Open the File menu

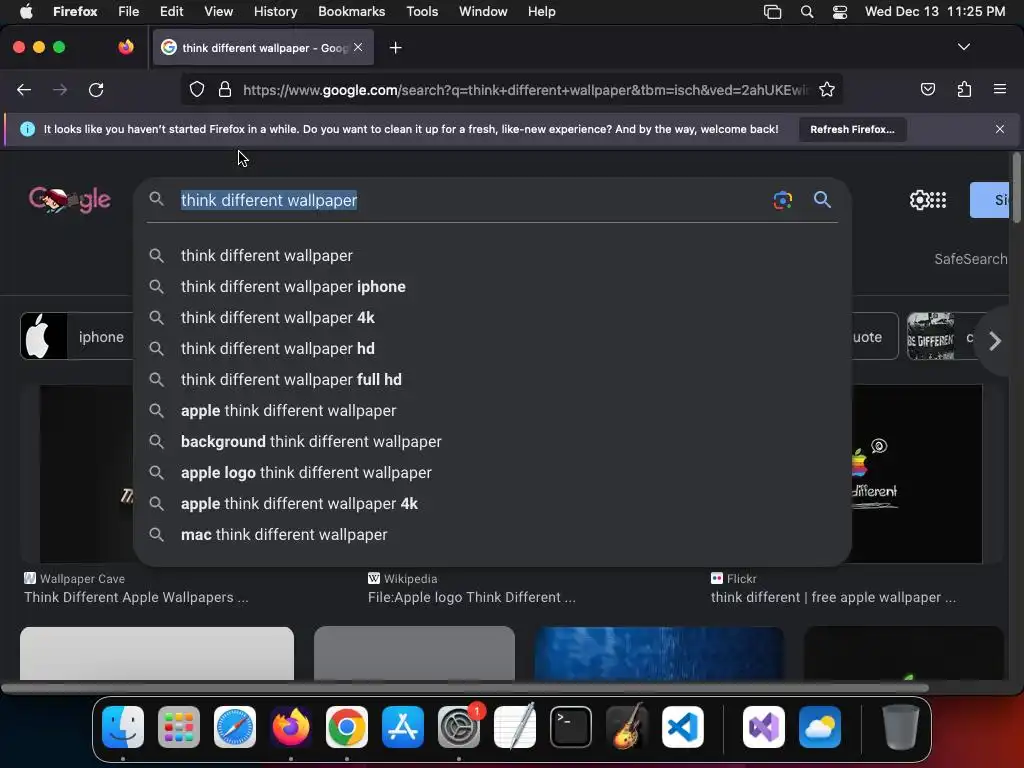pyautogui.click(x=129, y=12)
